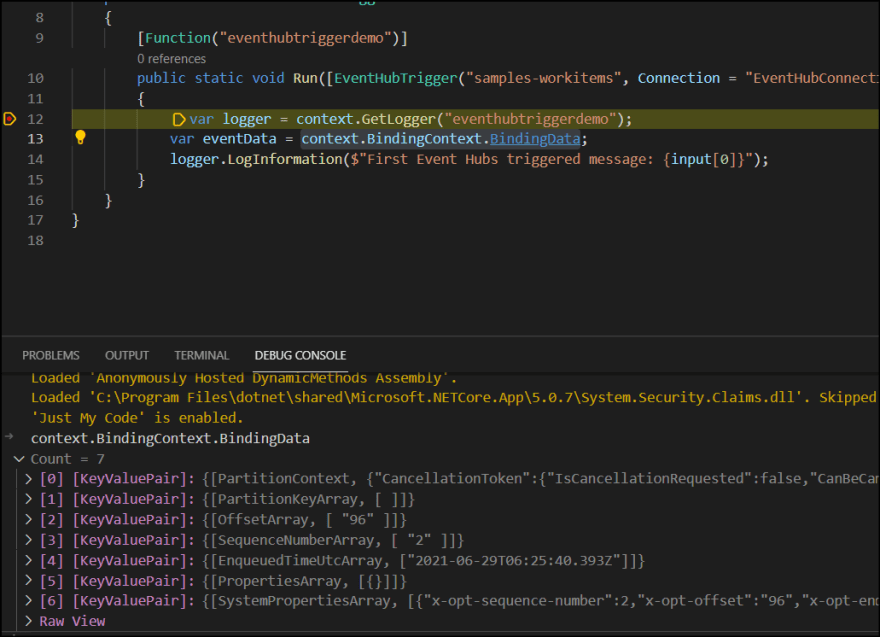The width and height of the screenshot is (880, 637).
Task: Click 'input[0]' in the log string
Action: (x=704, y=159)
